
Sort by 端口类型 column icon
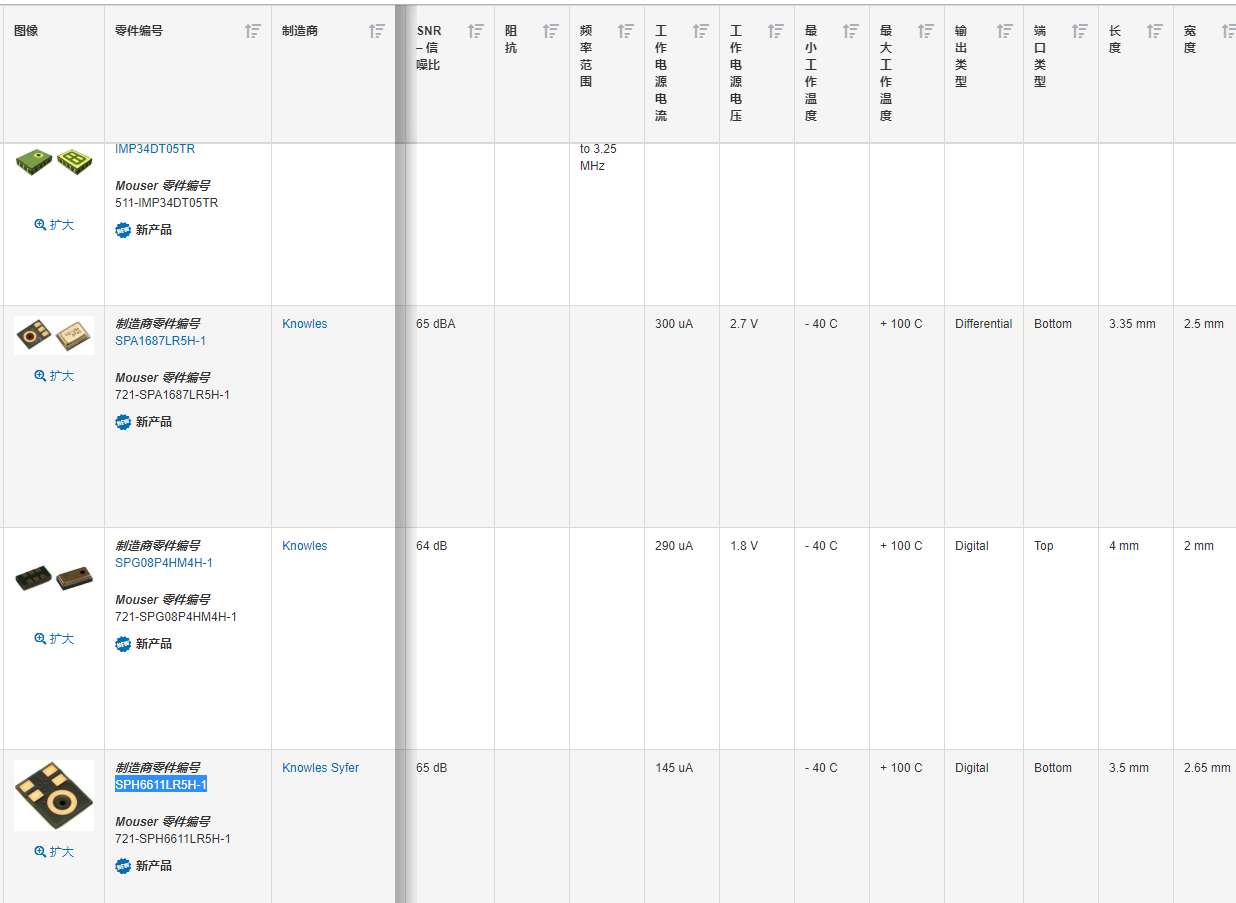(x=1080, y=31)
